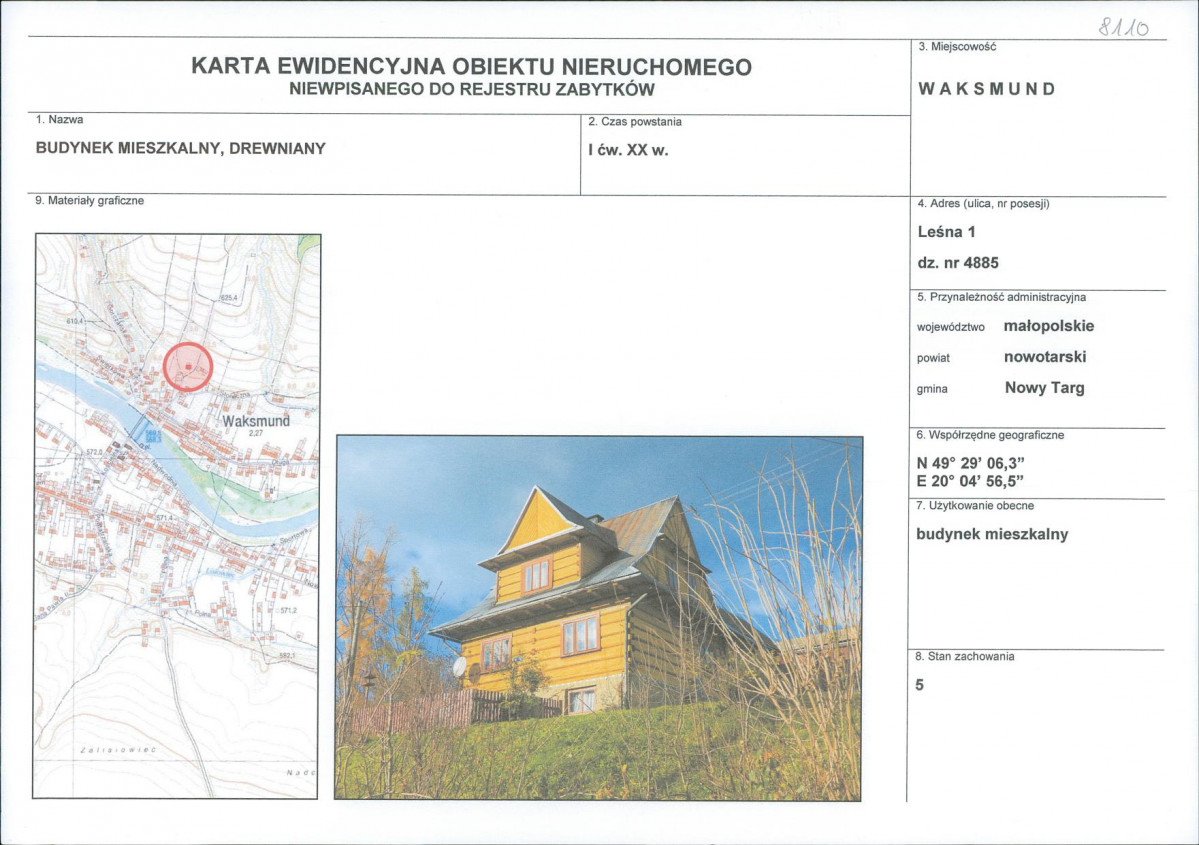Click the field label '1. Nazwa'
The height and width of the screenshot is (845, 1199).
click(x=60, y=120)
